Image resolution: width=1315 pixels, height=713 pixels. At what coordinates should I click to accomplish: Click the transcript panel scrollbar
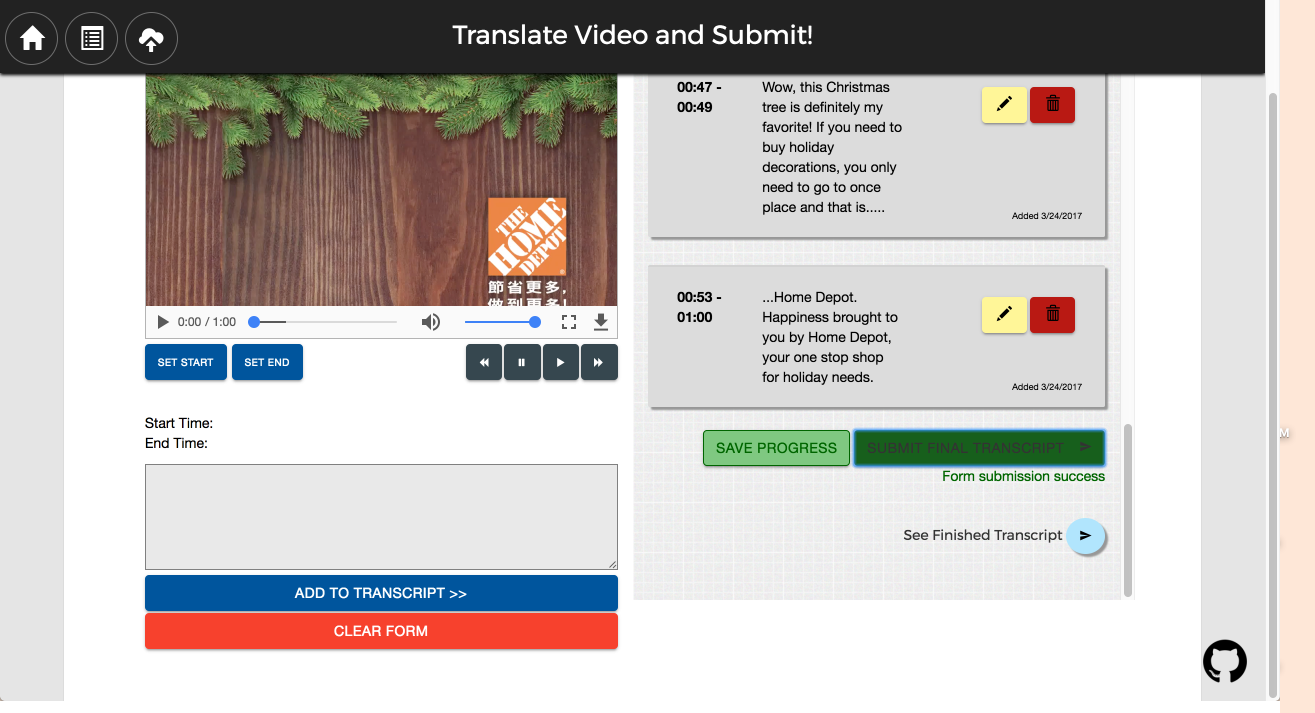(1128, 510)
